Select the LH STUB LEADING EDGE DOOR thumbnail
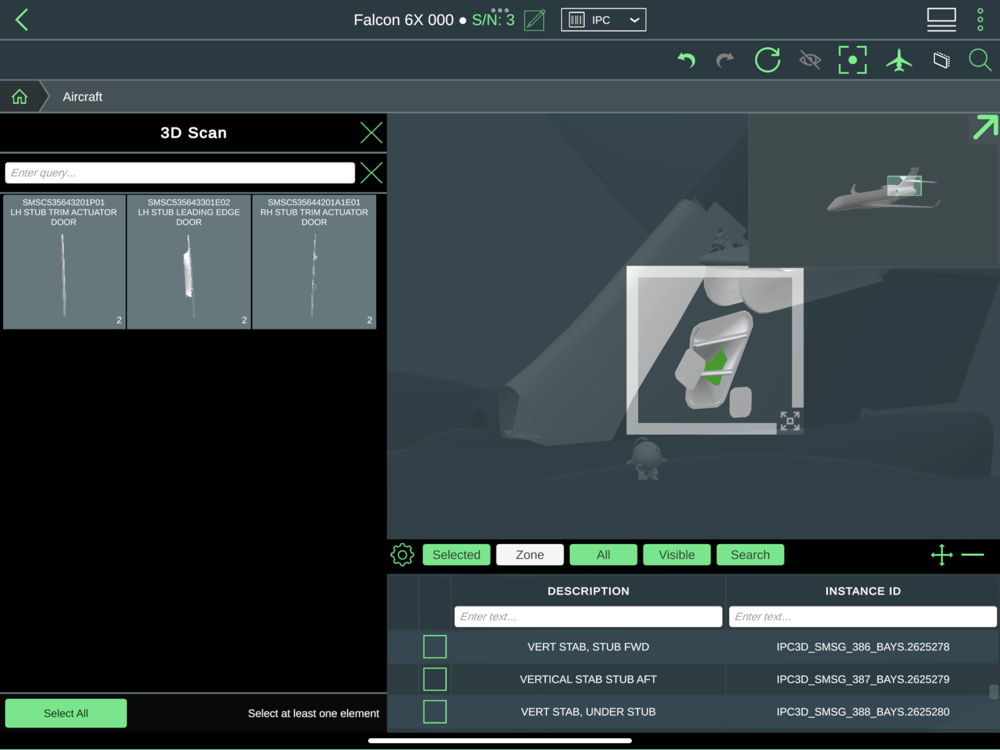This screenshot has width=1000, height=750. coord(189,262)
